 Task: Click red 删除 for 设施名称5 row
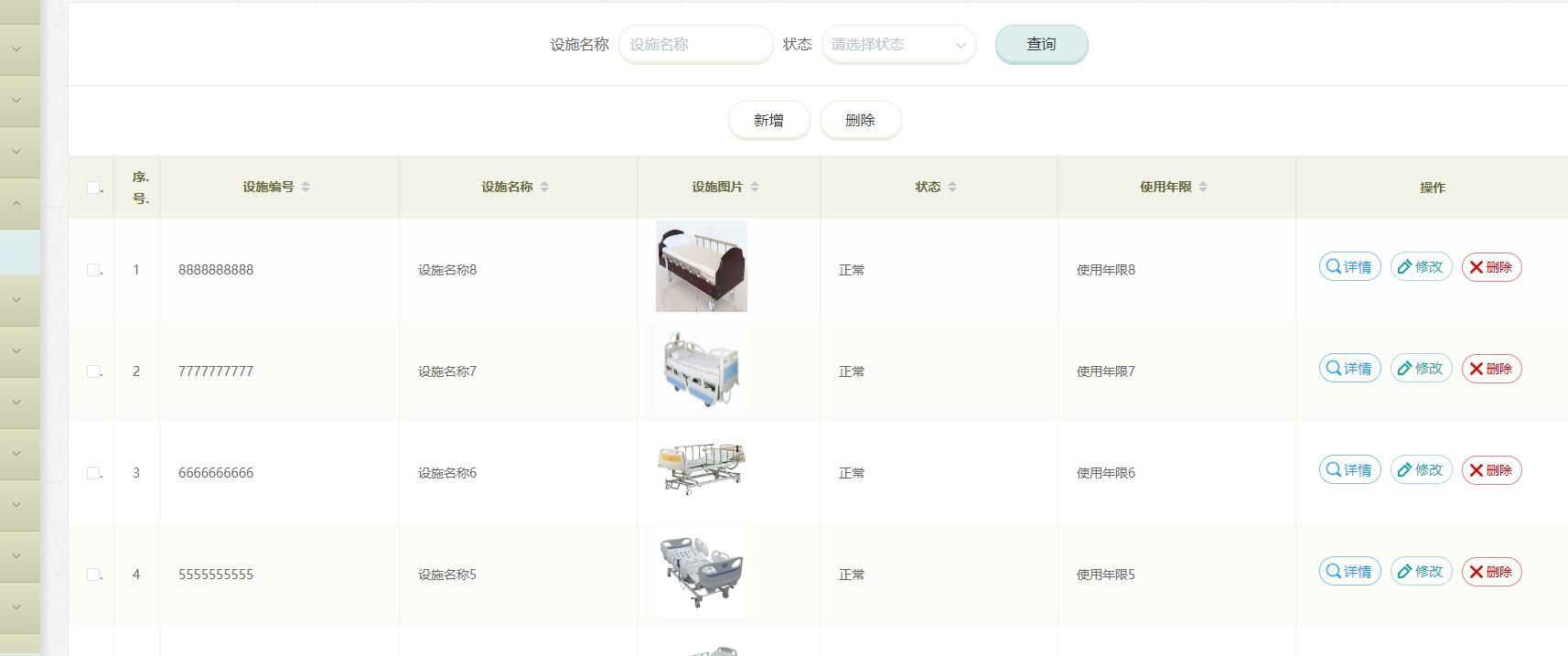point(1491,572)
